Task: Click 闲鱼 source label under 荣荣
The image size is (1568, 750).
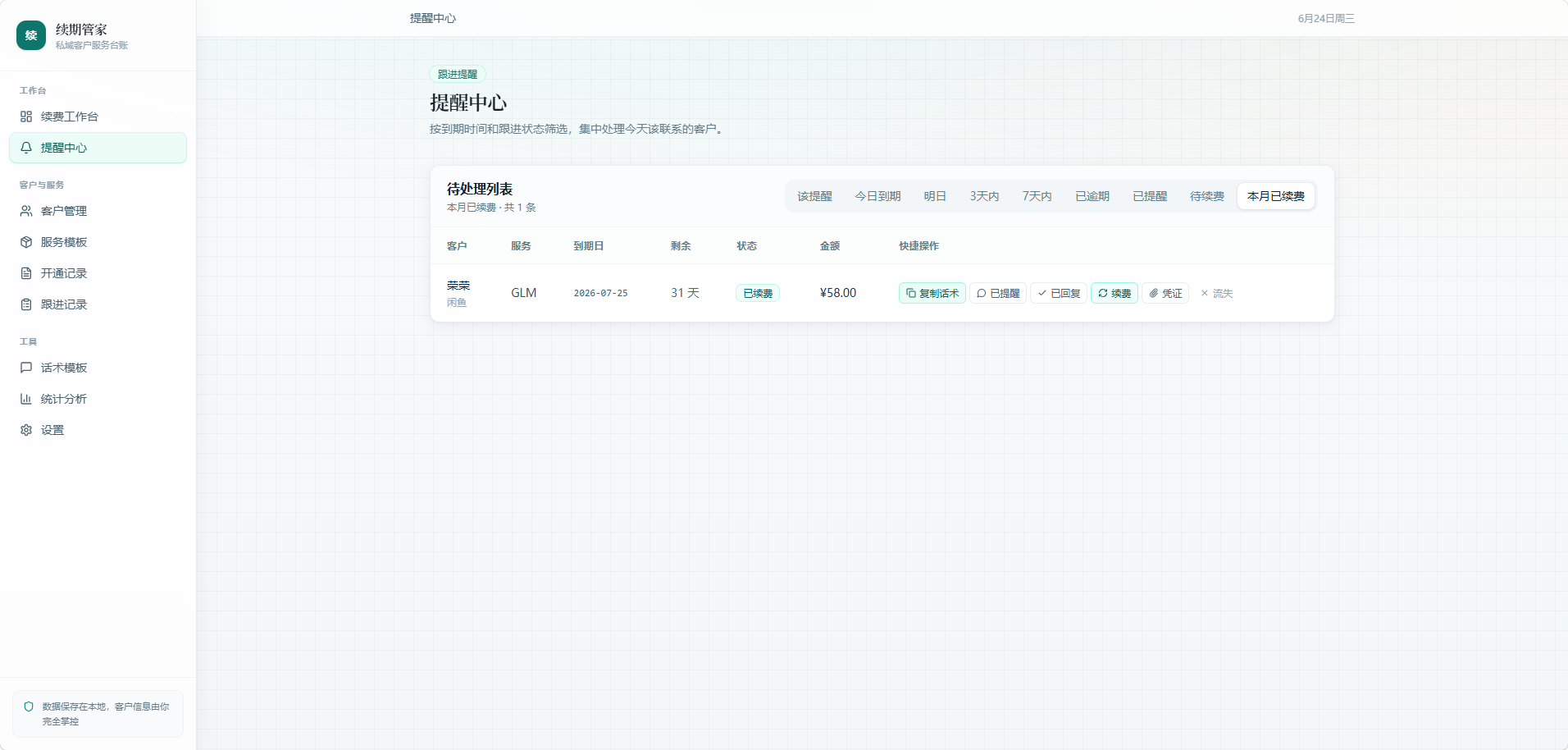Action: click(x=457, y=303)
